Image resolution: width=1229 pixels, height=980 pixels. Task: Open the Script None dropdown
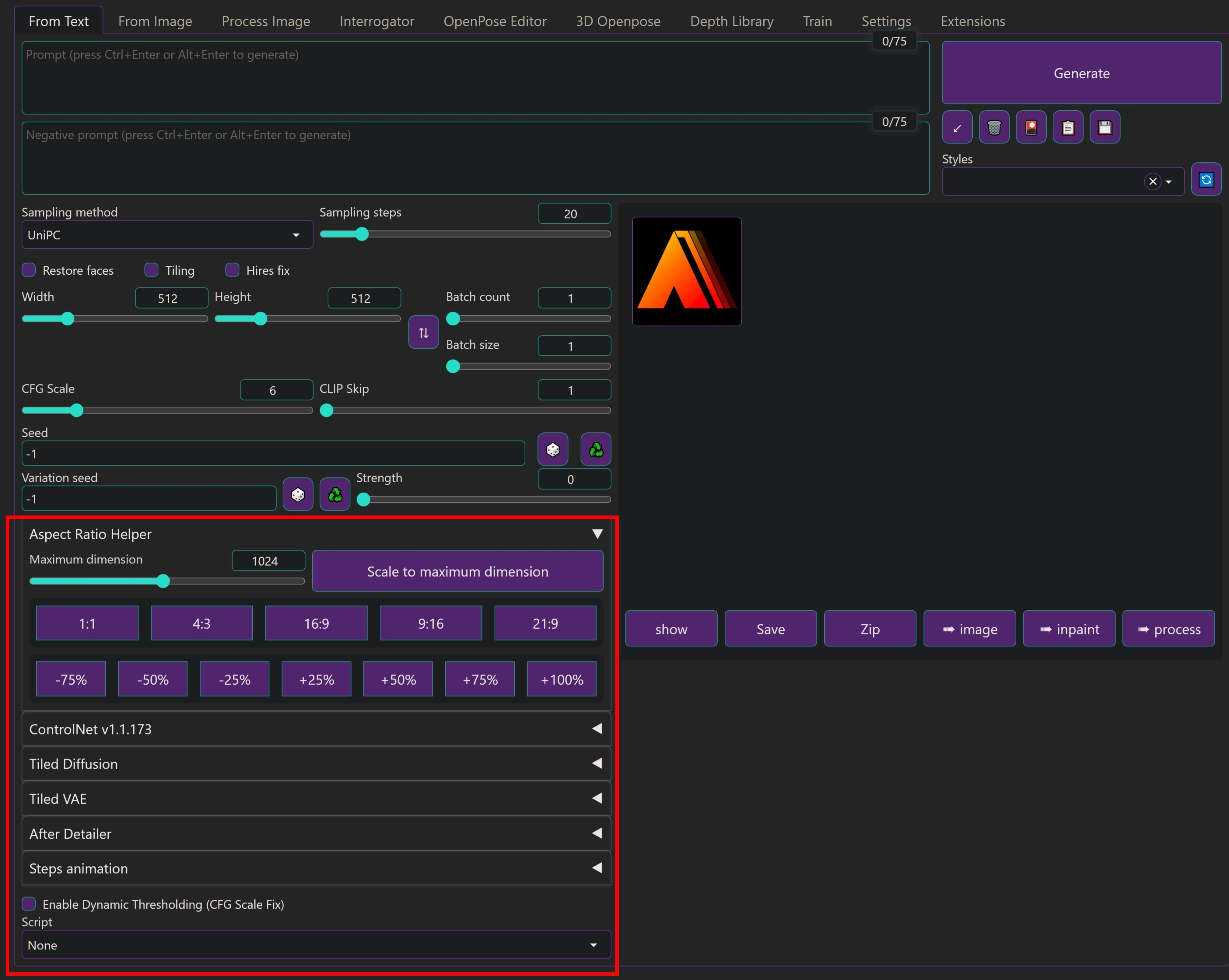[316, 945]
